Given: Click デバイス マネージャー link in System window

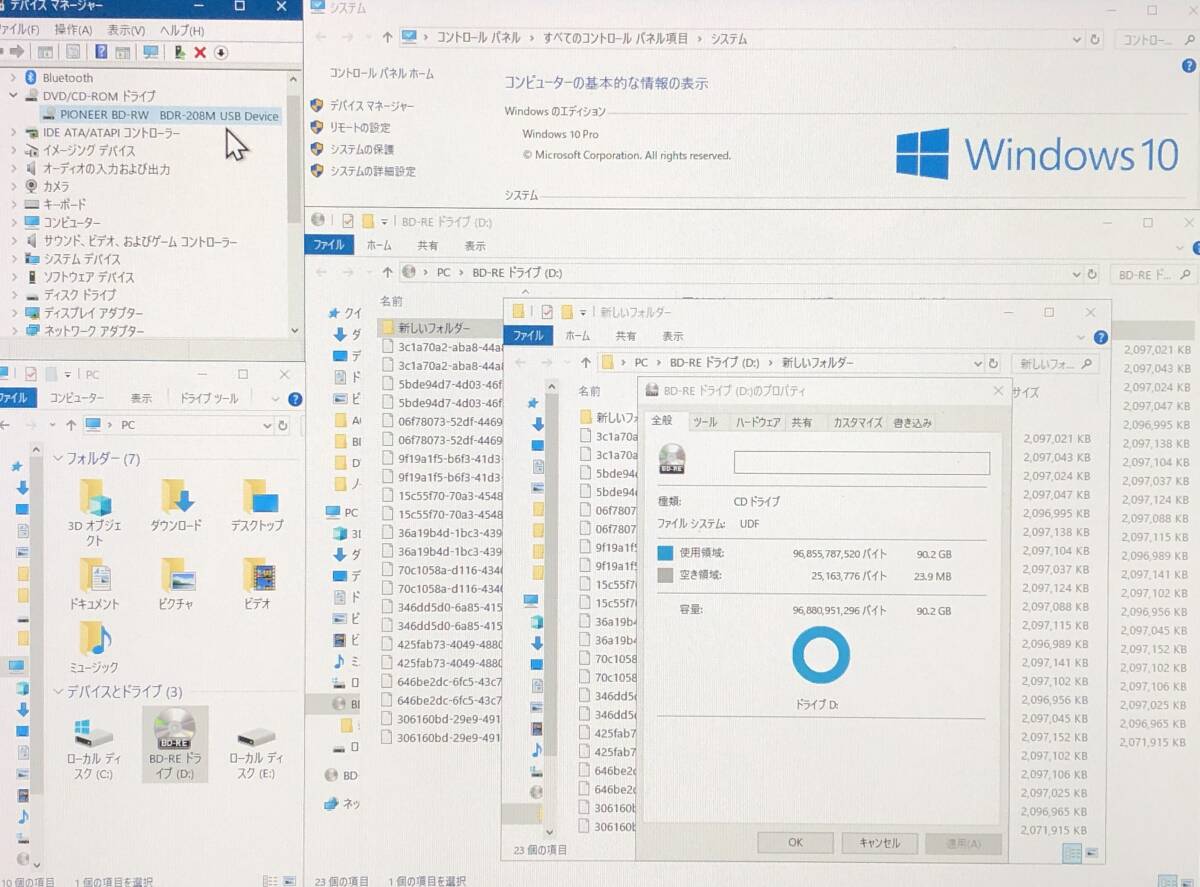Looking at the screenshot, I should point(371,105).
